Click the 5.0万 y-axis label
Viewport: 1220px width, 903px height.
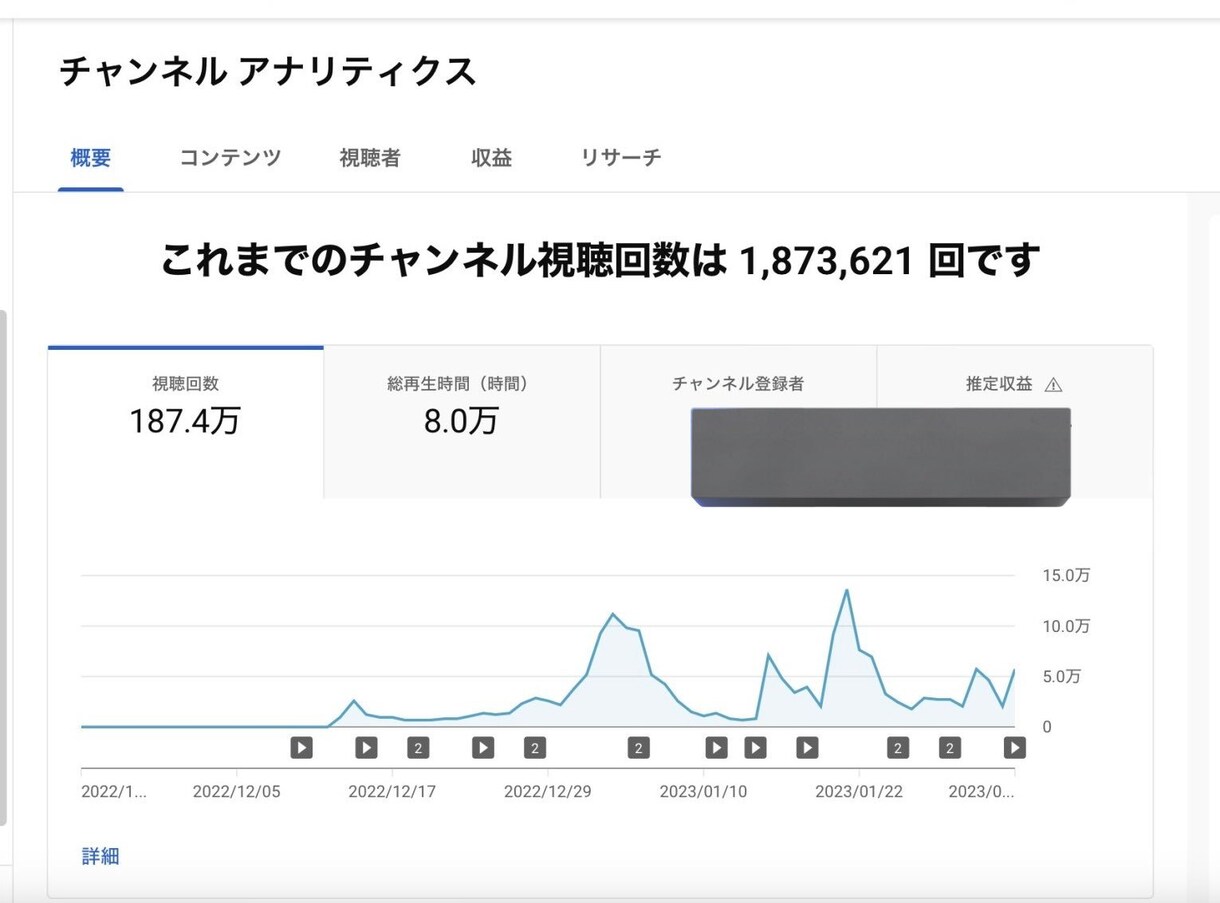tap(1062, 677)
